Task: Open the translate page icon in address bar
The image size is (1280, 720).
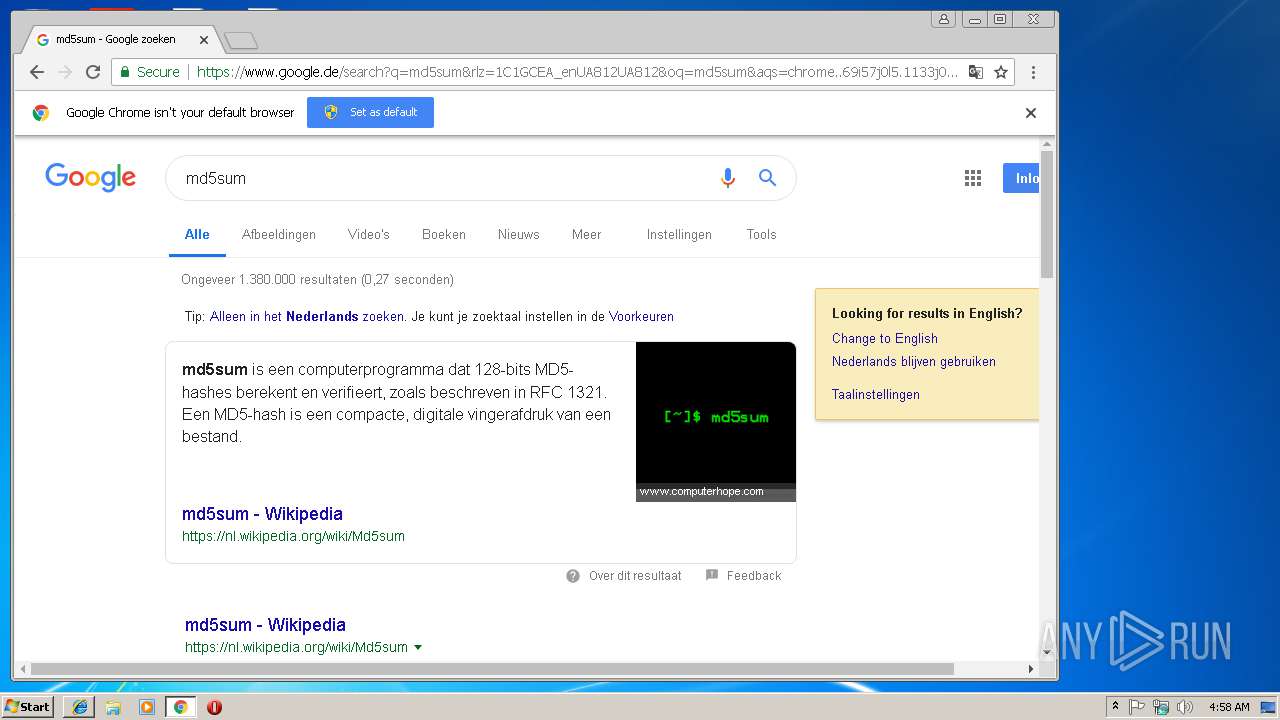Action: click(975, 72)
